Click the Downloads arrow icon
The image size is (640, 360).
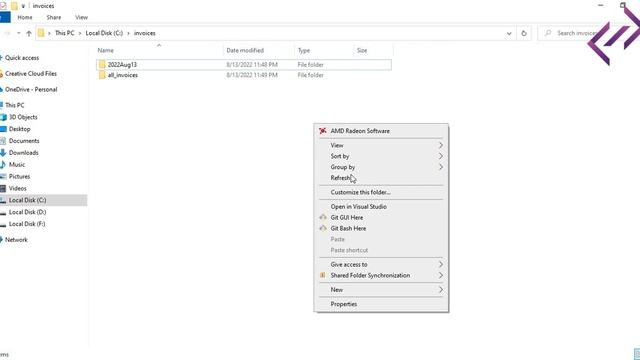pos(3,153)
